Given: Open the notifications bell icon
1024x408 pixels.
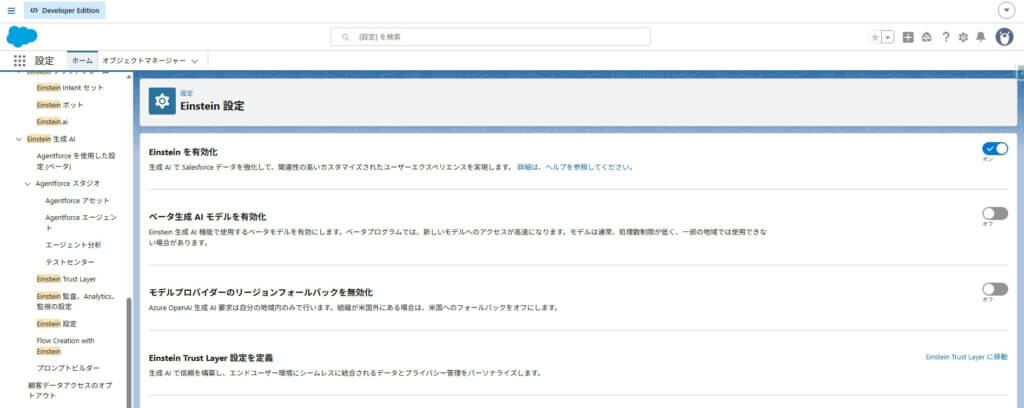Looking at the screenshot, I should 980,38.
